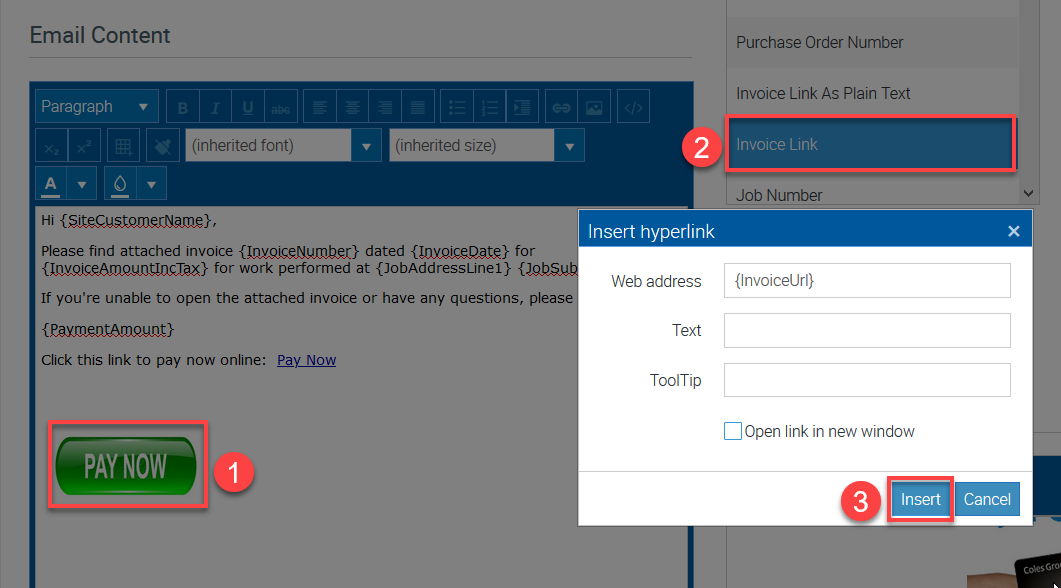1061x588 pixels.
Task: Click the Insert button in hyperlink dialog
Action: 920,499
